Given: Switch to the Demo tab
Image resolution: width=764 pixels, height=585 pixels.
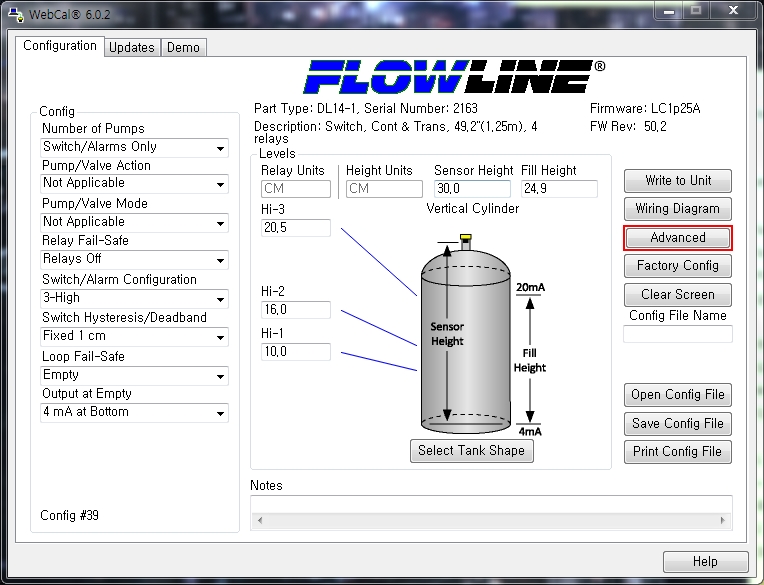Looking at the screenshot, I should pyautogui.click(x=183, y=47).
